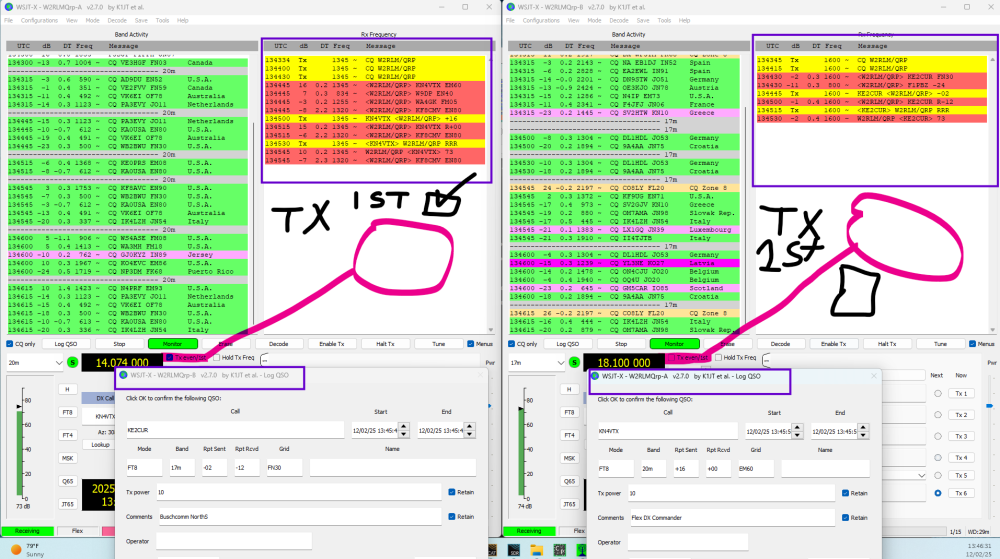Open Configurations menu in left window
This screenshot has height=559, width=1000.
(x=40, y=20)
